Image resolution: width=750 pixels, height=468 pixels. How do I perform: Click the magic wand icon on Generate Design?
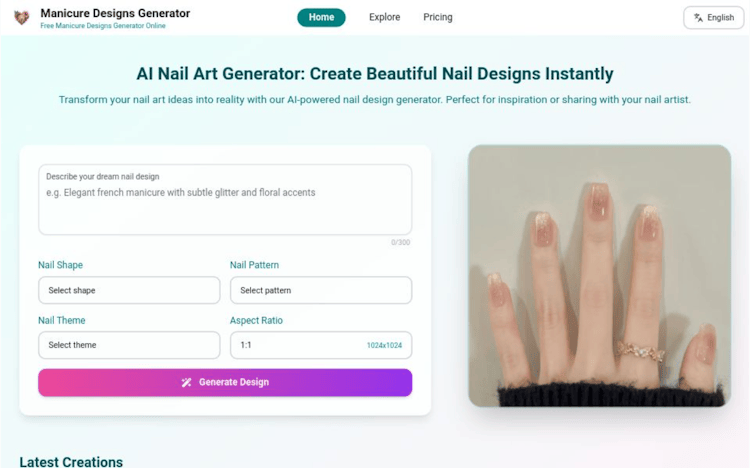(186, 382)
